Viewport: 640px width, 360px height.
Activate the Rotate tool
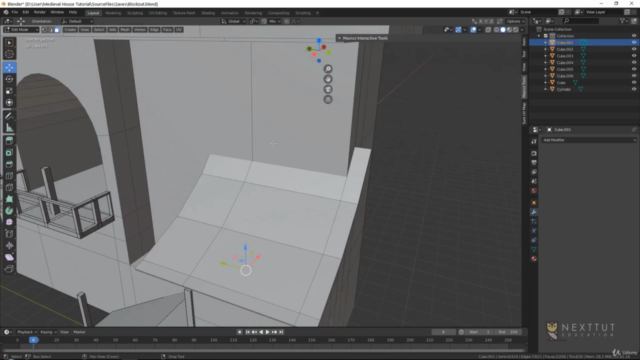(x=9, y=79)
